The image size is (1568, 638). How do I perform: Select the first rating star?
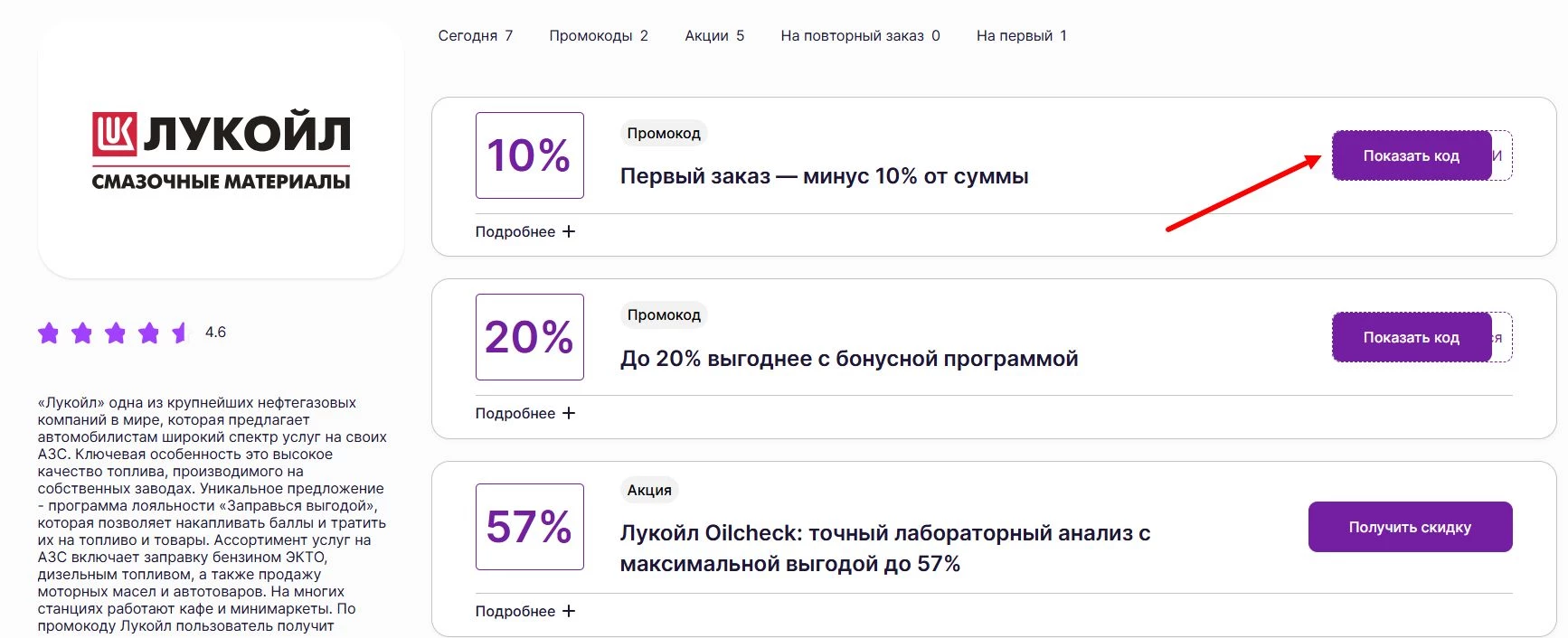point(50,333)
